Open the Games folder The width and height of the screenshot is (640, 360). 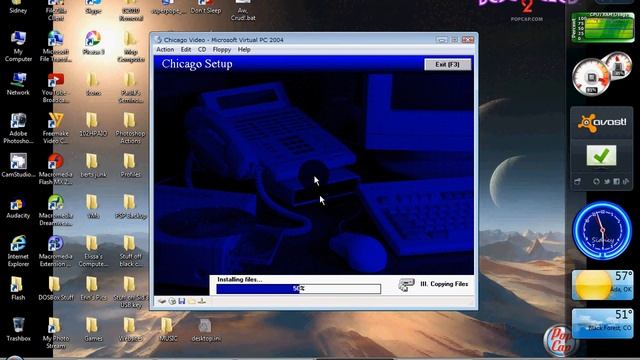[93, 330]
